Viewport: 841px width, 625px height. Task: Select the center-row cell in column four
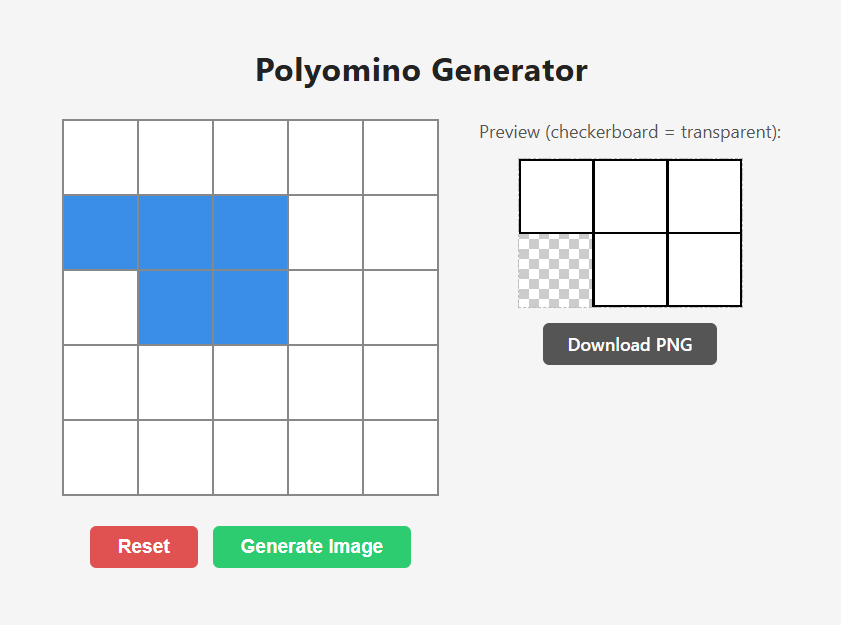[325, 308]
